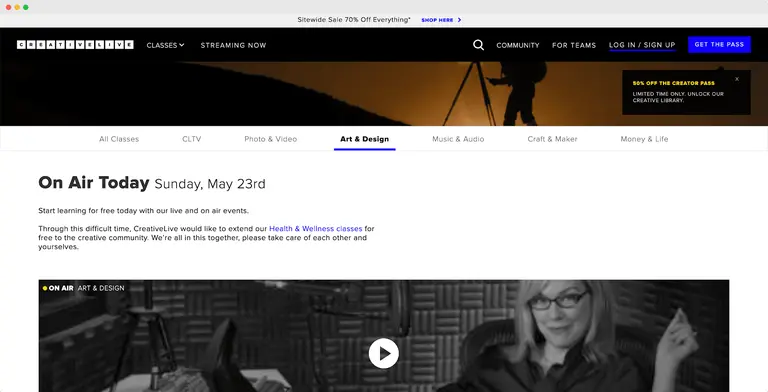768x392 pixels.
Task: Click Log In / Sign Up link
Action: [x=642, y=45]
